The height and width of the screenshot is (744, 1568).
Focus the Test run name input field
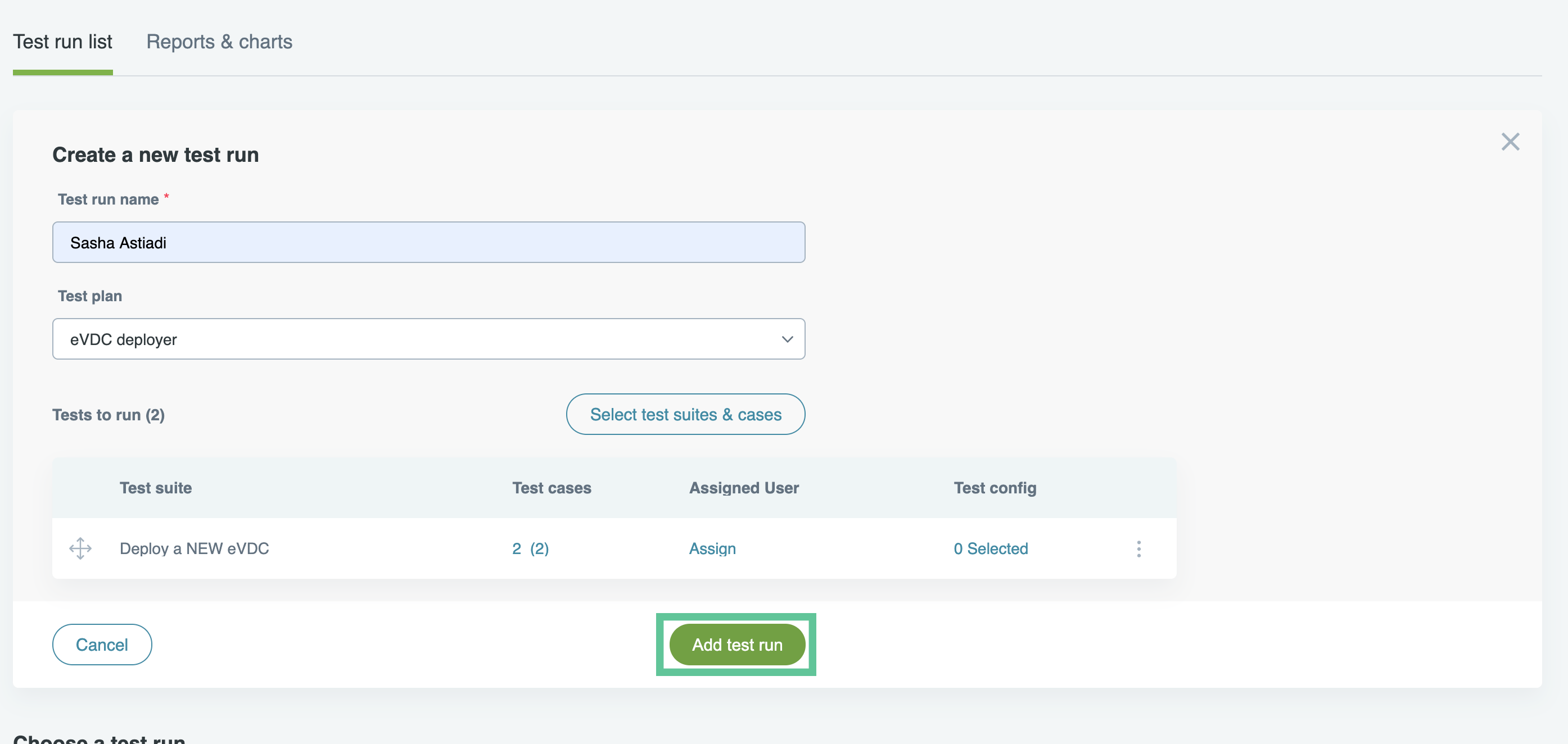(428, 242)
